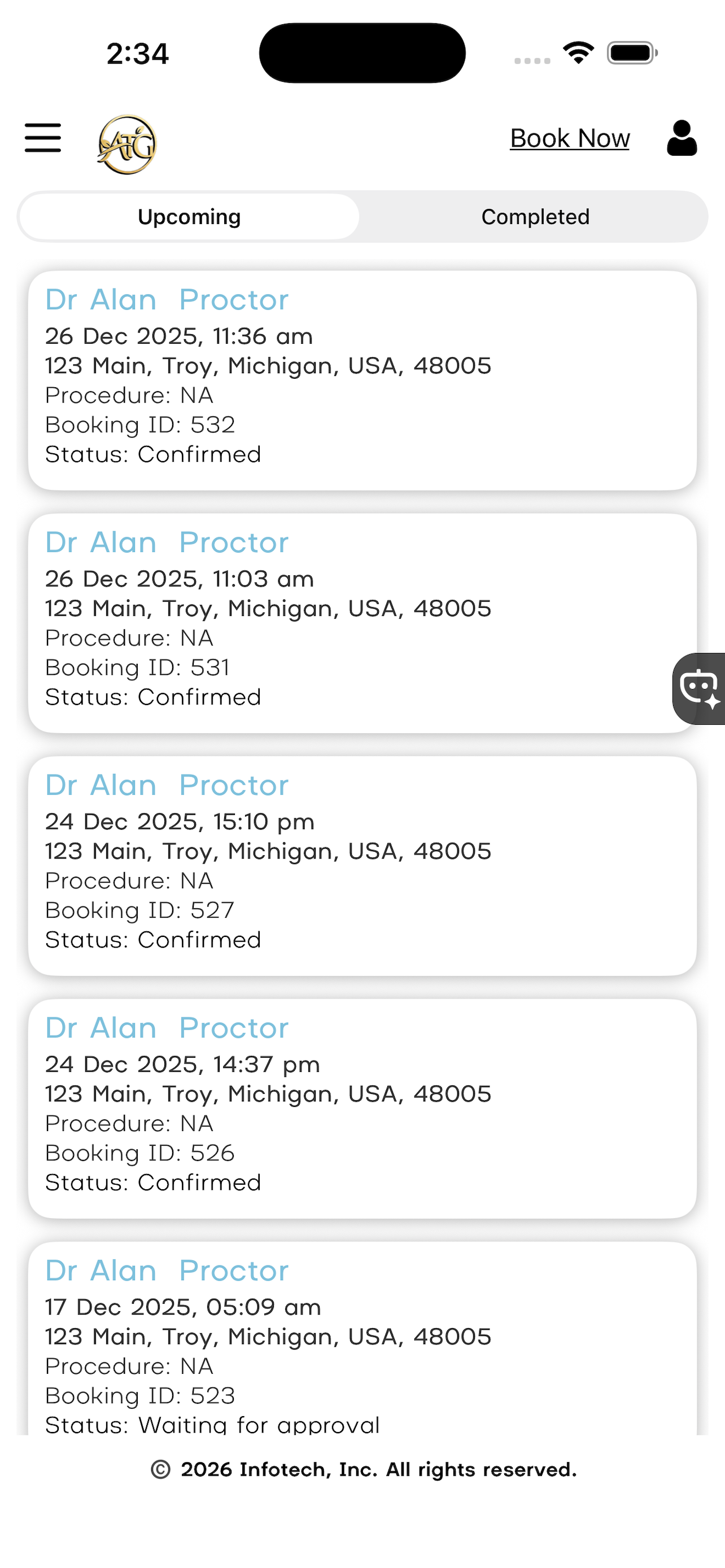Select Dr Alan Proctor name dated 24 Dec 15:10
The width and height of the screenshot is (725, 1568).
(167, 785)
